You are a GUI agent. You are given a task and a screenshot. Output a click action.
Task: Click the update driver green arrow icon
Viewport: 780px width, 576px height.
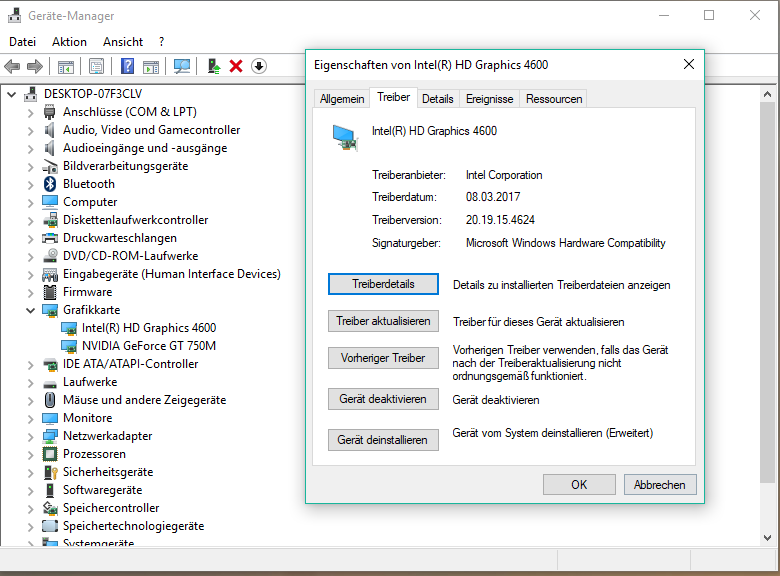tap(214, 66)
